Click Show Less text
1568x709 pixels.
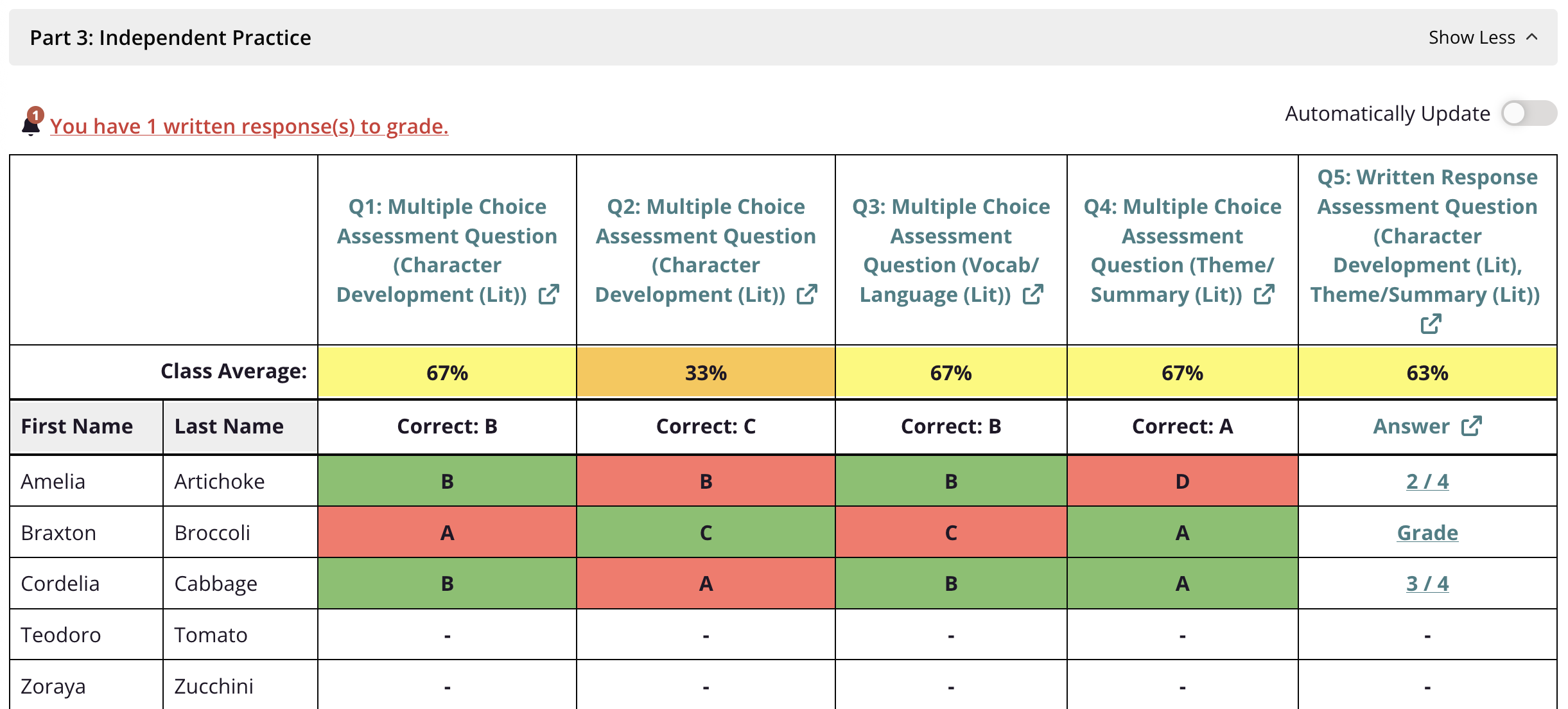1472,37
